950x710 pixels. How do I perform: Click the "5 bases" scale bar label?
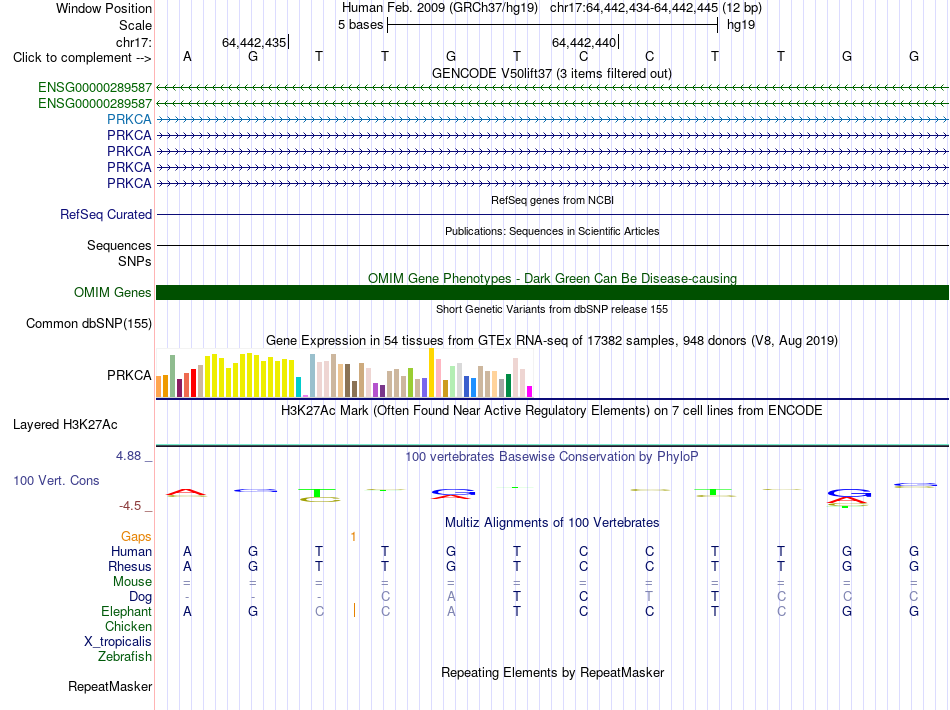360,25
